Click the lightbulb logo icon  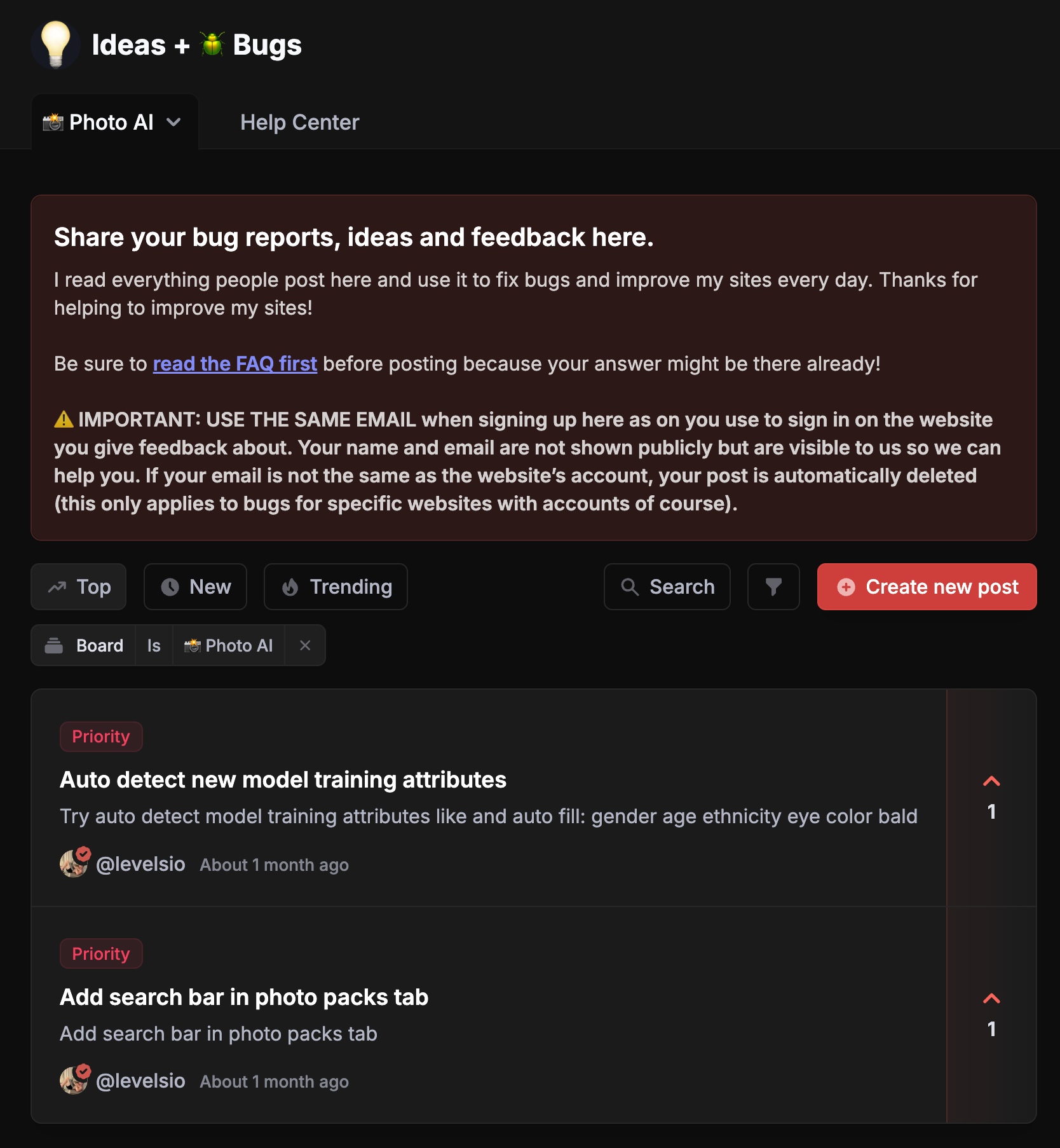55,44
